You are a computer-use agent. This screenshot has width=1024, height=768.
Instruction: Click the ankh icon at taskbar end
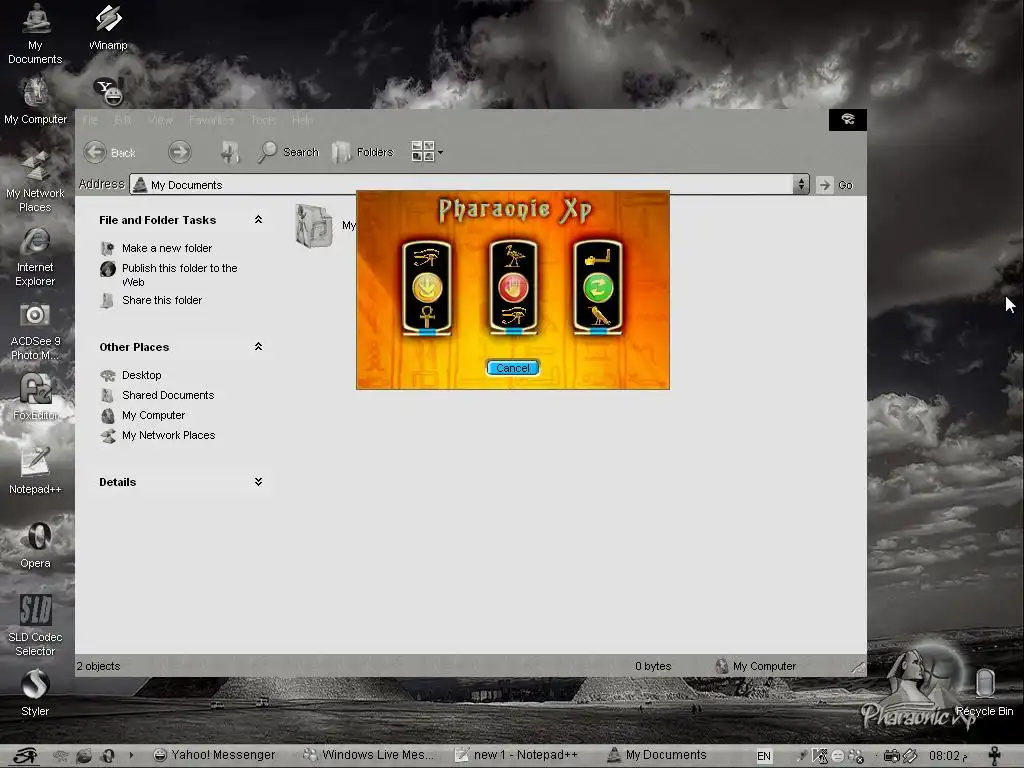995,756
